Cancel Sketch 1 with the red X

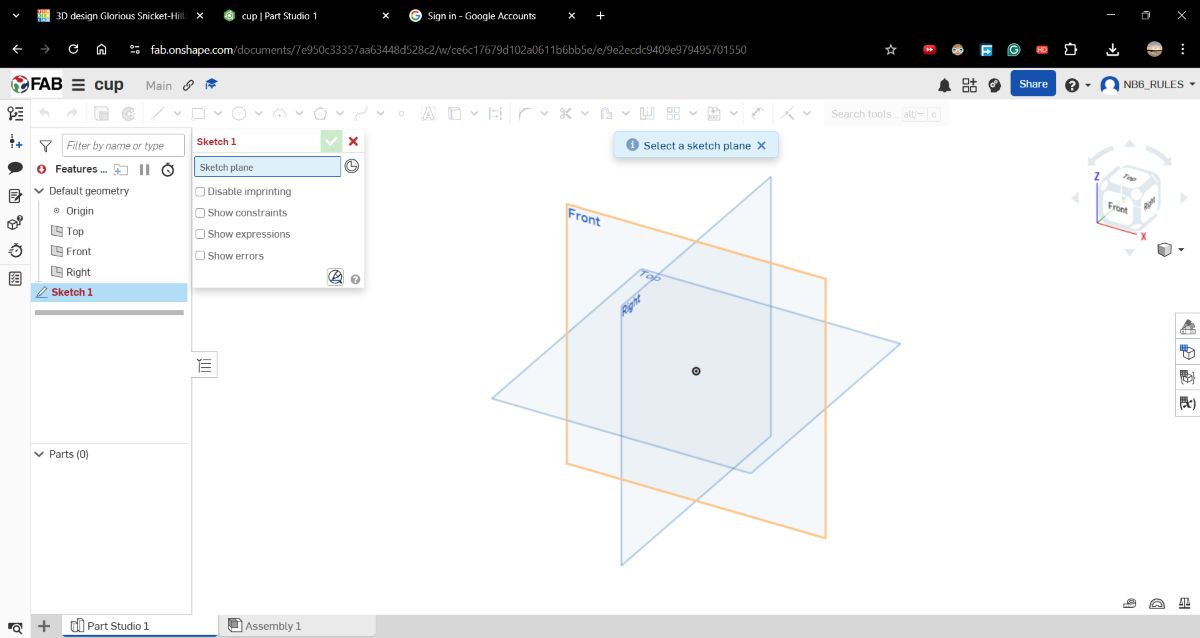(353, 141)
